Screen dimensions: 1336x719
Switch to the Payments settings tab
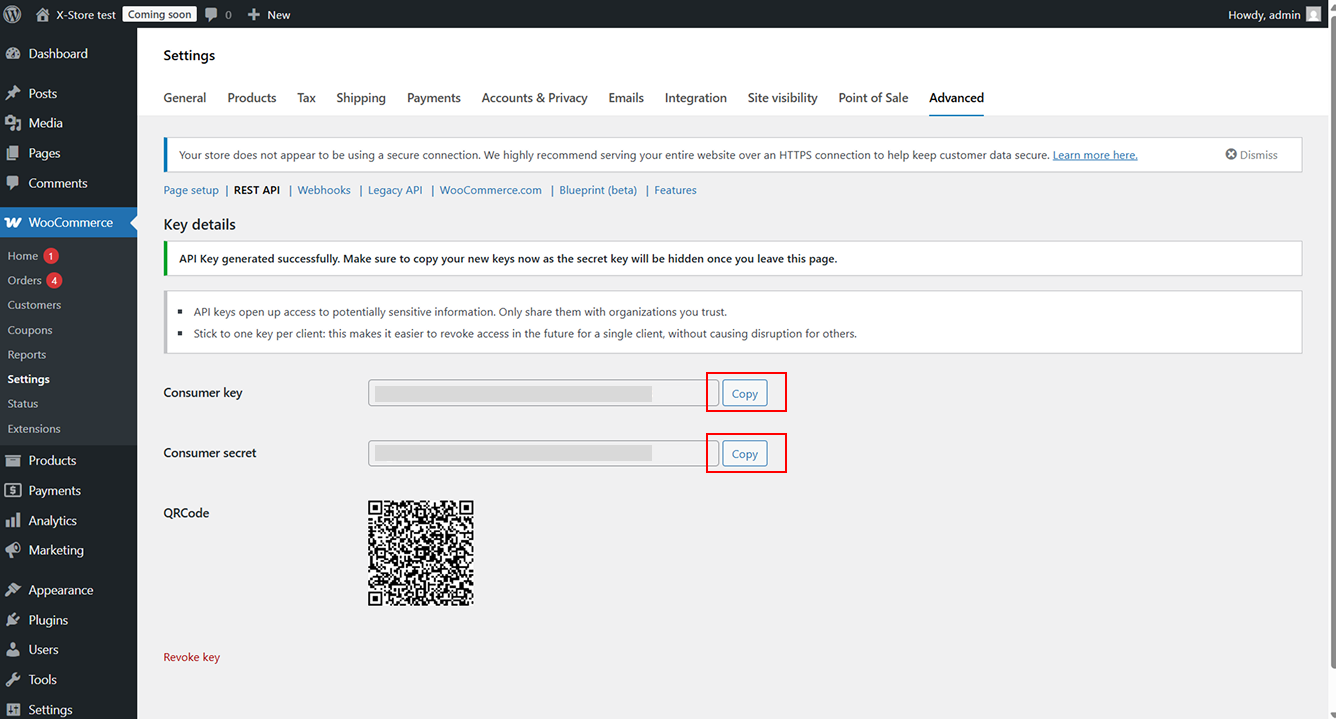433,98
